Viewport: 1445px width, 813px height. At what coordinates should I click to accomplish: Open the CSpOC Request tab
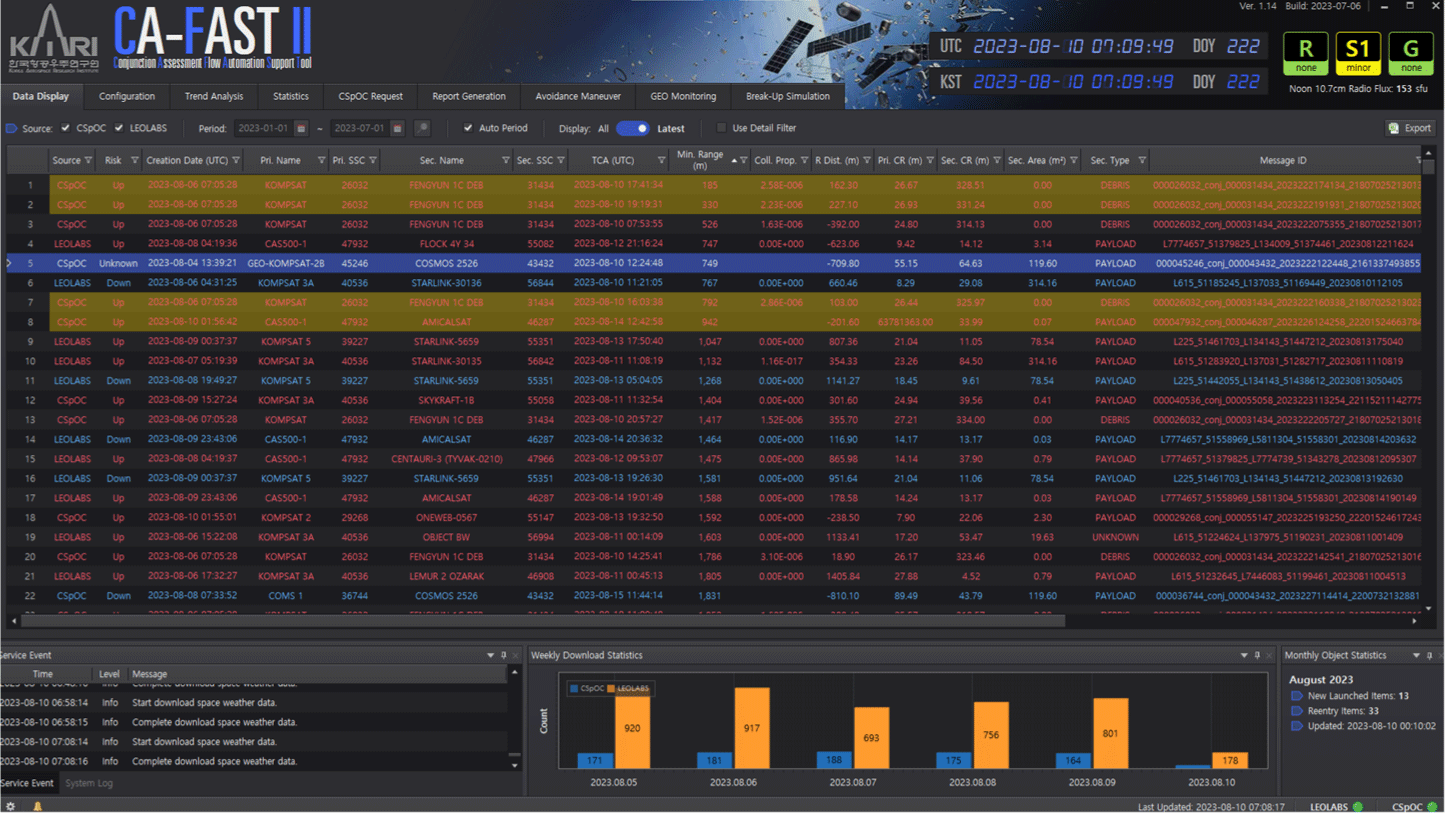(x=371, y=96)
